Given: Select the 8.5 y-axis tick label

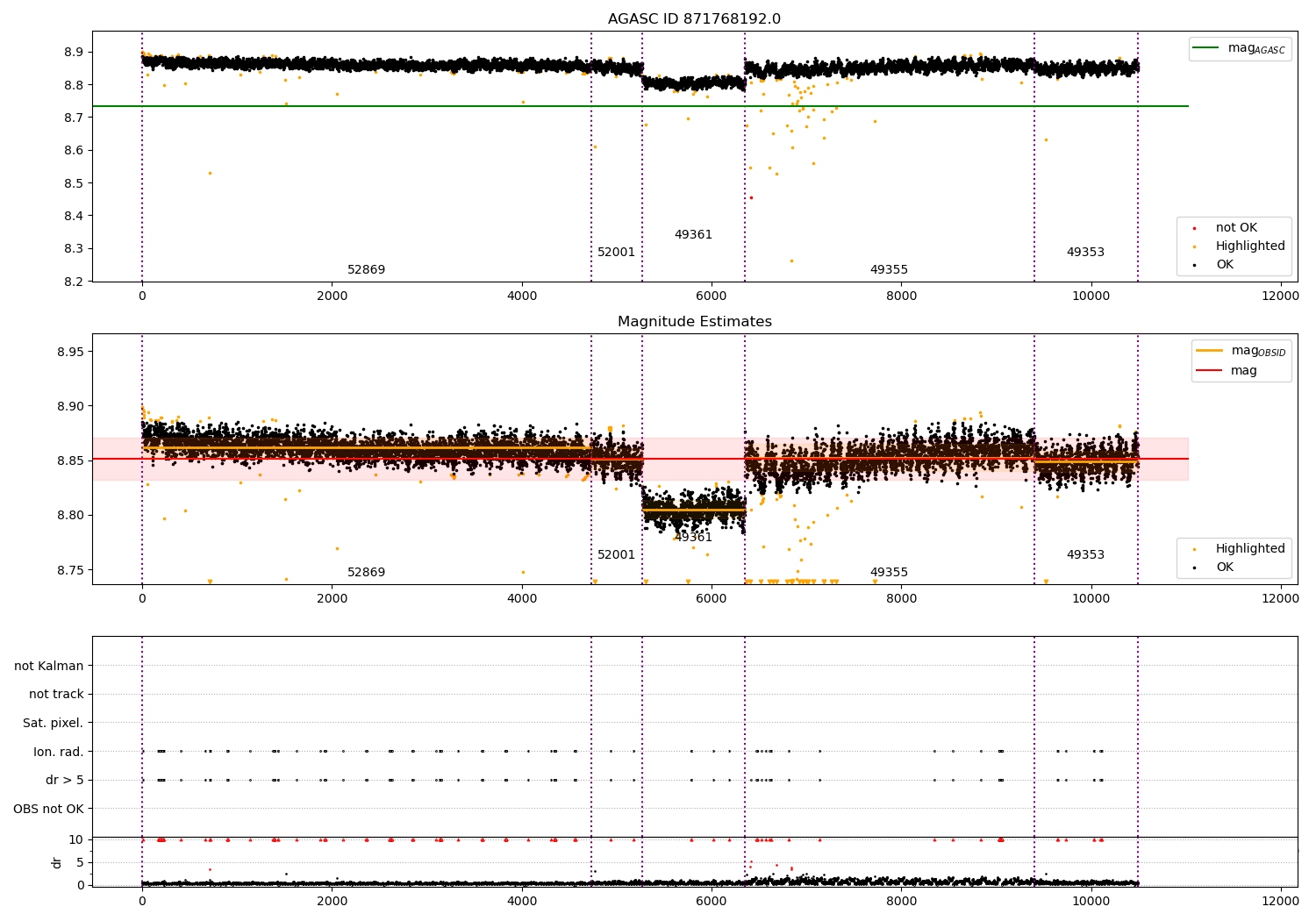Looking at the screenshot, I should click(x=74, y=183).
